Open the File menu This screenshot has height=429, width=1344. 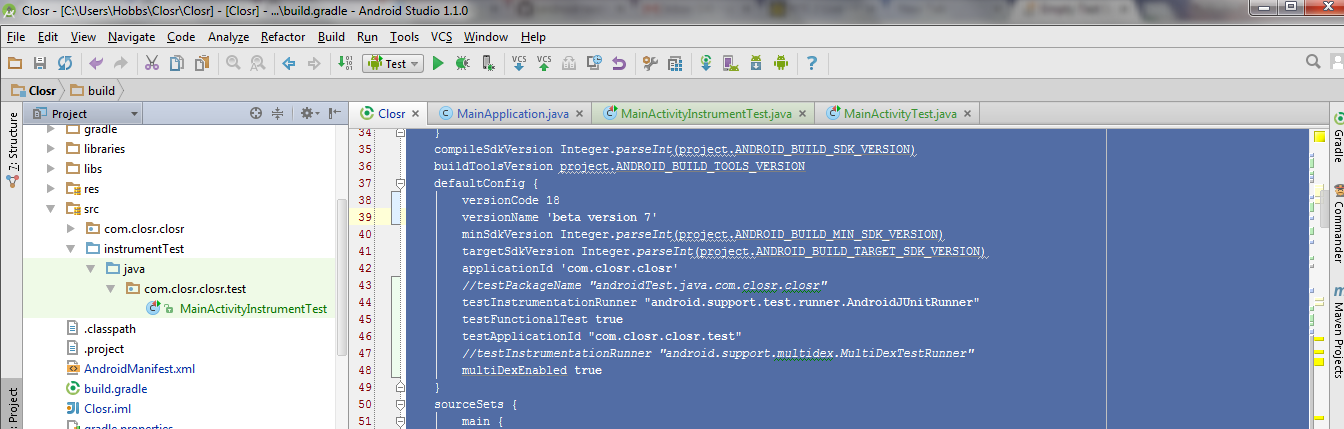(x=16, y=37)
